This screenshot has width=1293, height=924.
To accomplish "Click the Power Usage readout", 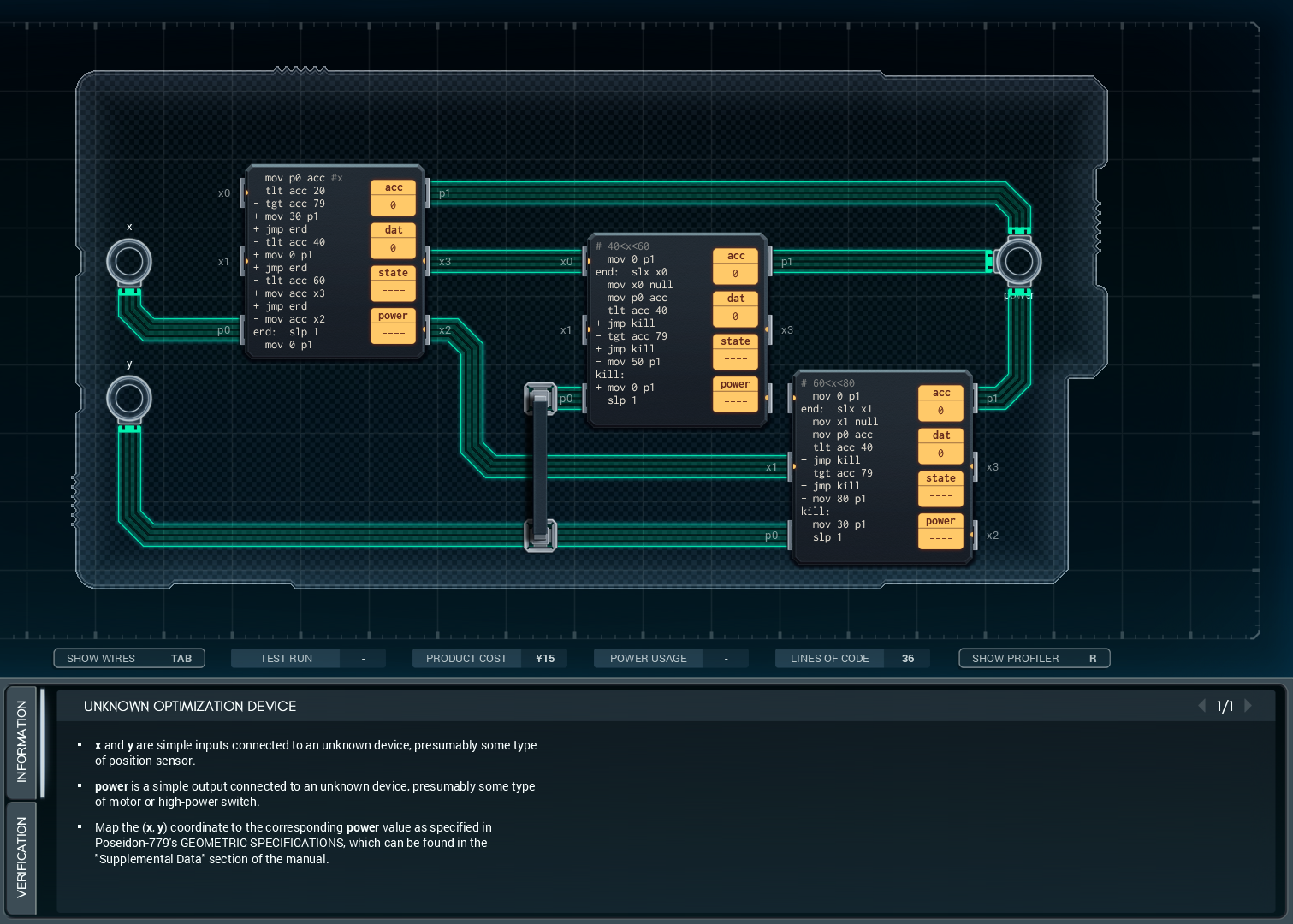I will coord(670,658).
